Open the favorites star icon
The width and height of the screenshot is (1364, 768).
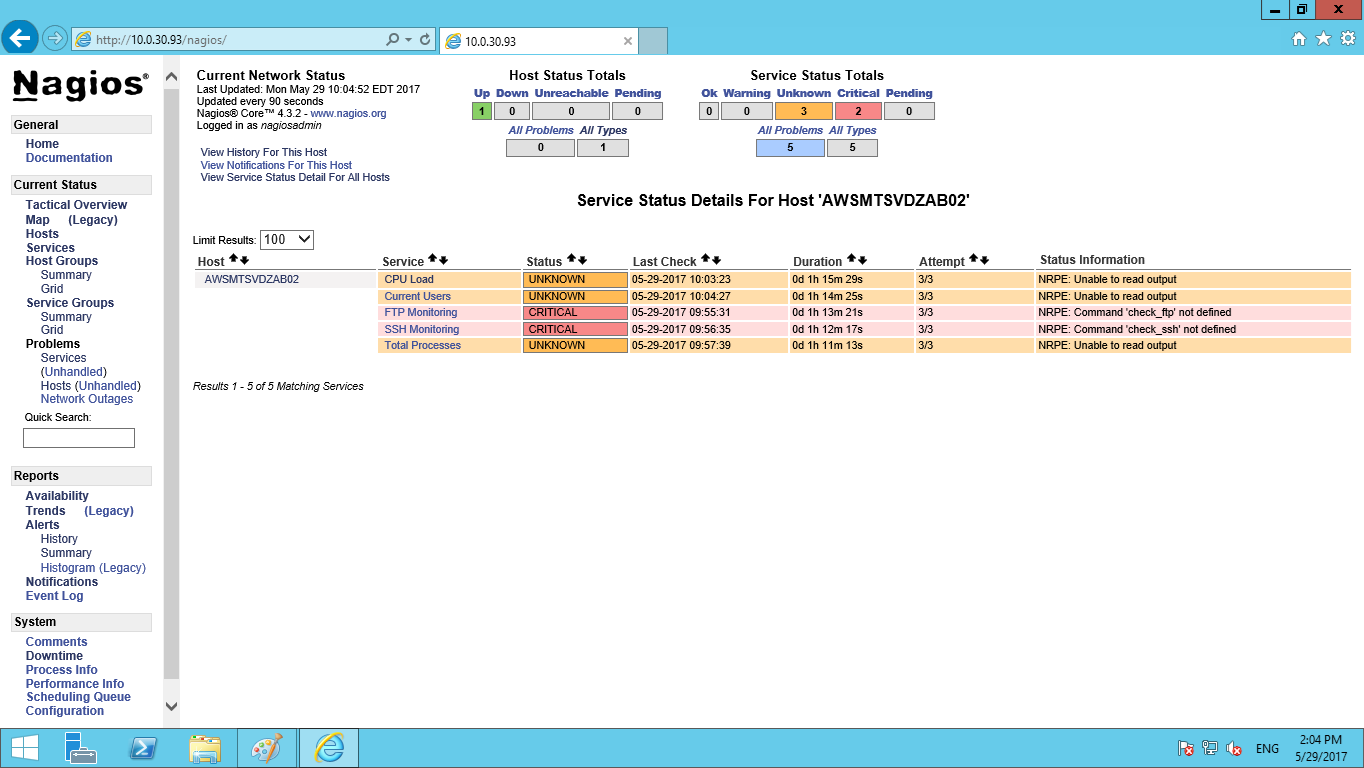(1323, 39)
